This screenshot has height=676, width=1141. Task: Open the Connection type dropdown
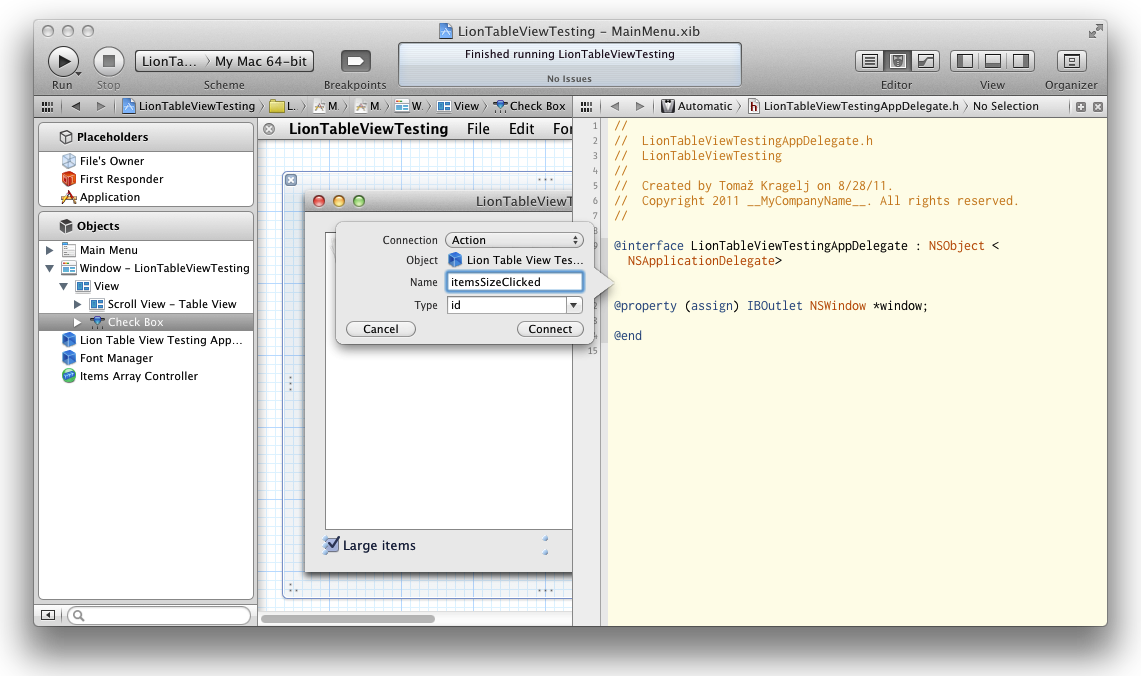coord(514,240)
